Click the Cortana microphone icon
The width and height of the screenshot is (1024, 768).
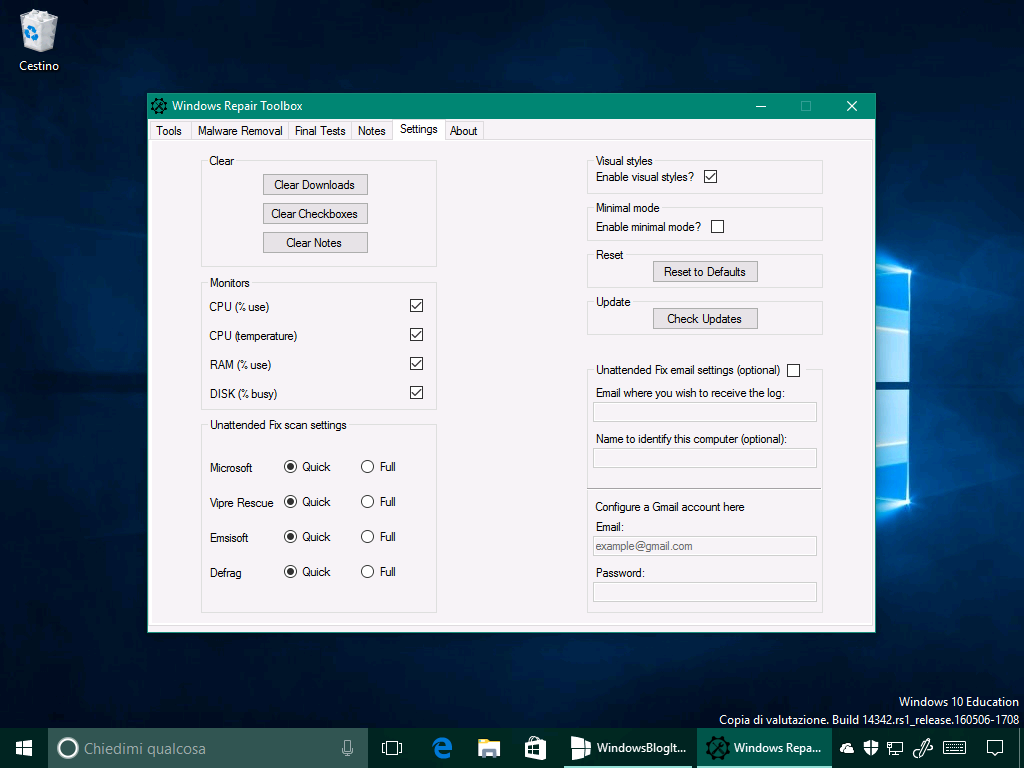[347, 748]
